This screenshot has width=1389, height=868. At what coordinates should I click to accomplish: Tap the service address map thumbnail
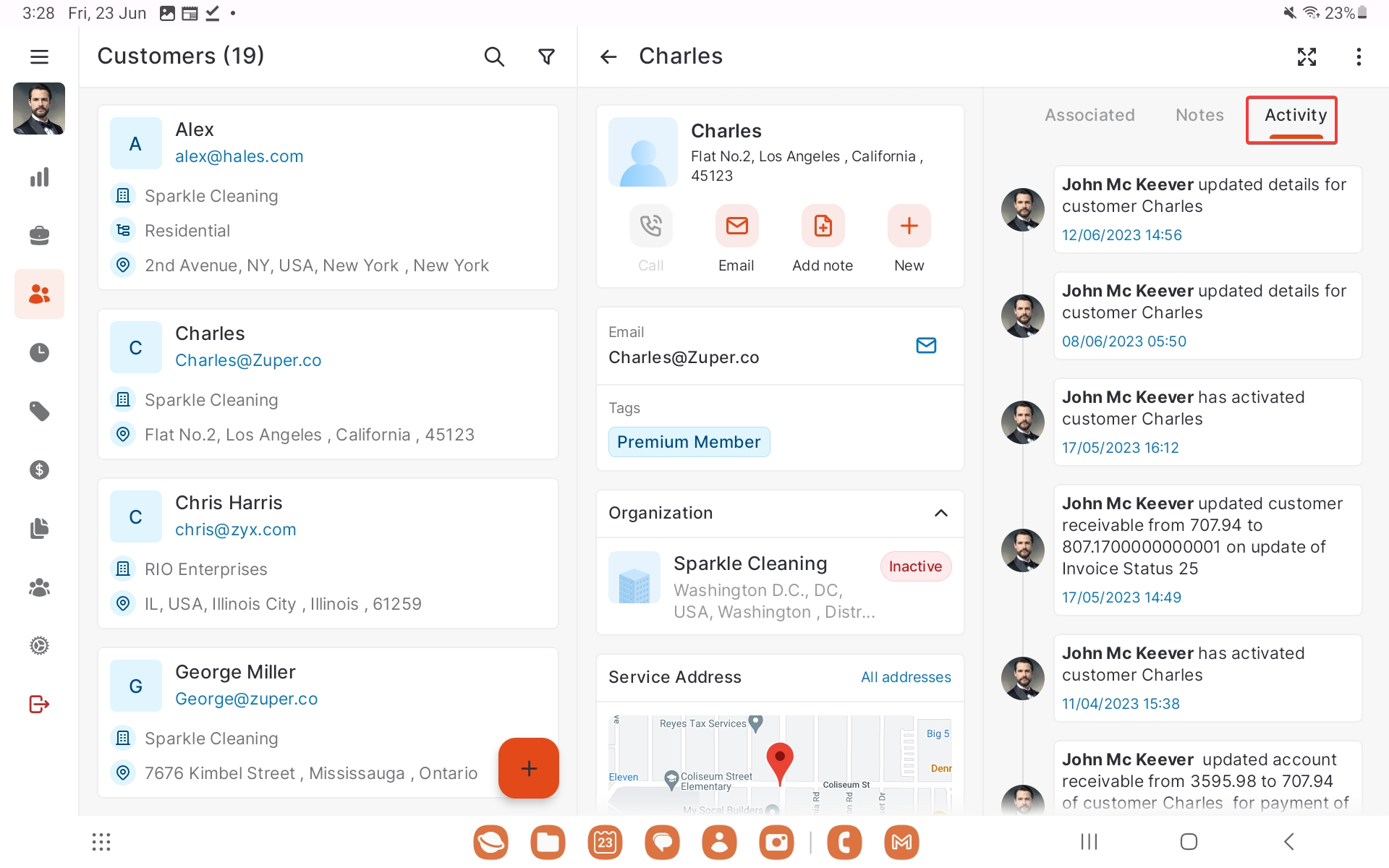780,765
